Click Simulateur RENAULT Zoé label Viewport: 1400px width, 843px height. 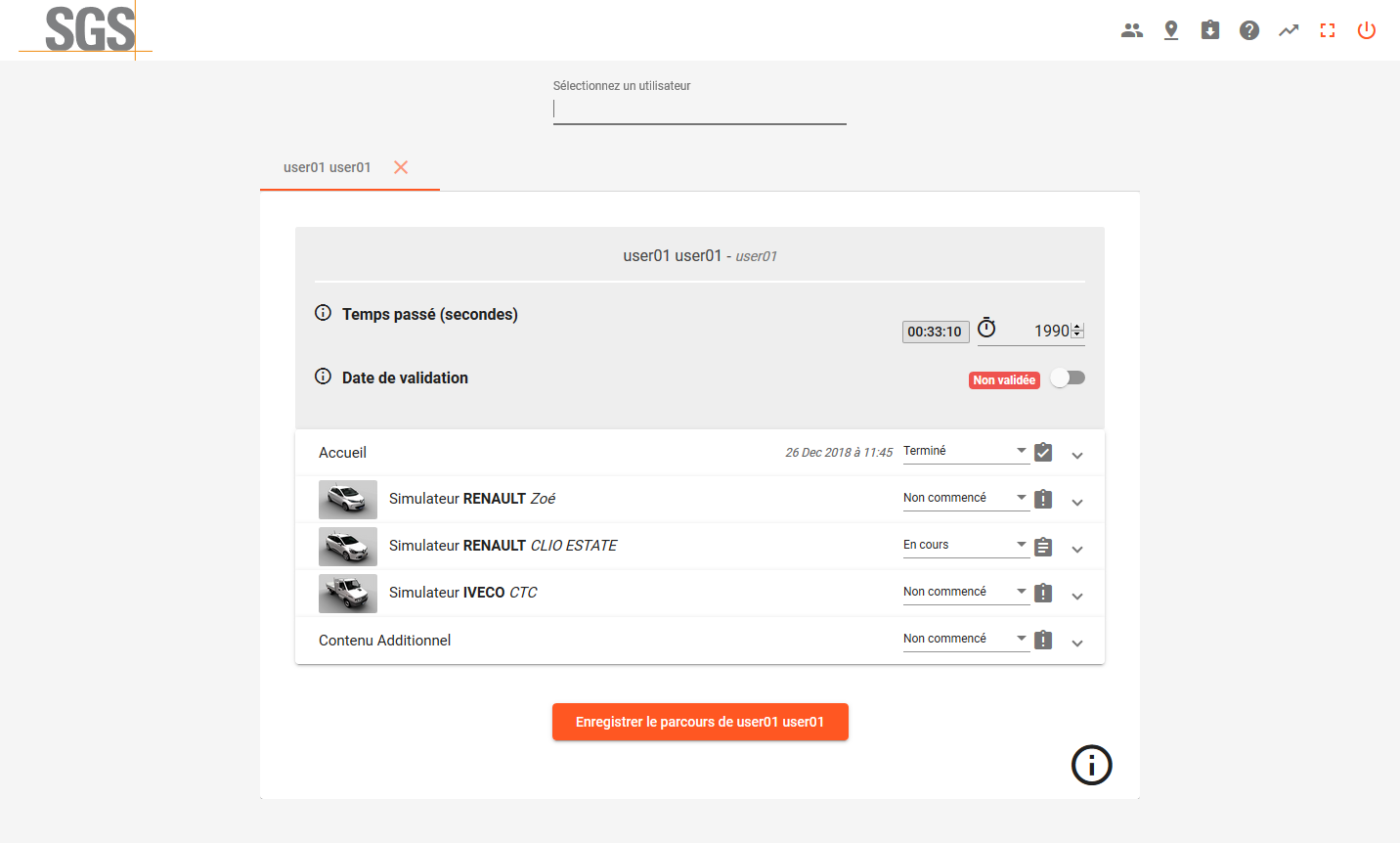tap(472, 499)
